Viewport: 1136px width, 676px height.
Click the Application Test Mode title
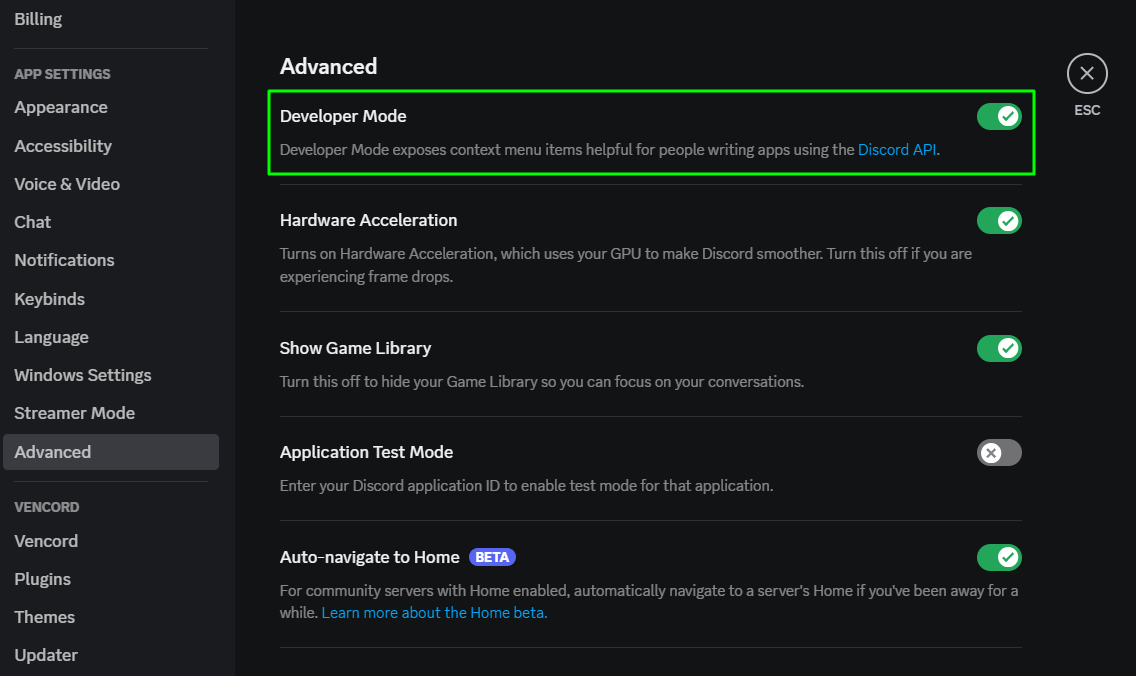tap(366, 452)
